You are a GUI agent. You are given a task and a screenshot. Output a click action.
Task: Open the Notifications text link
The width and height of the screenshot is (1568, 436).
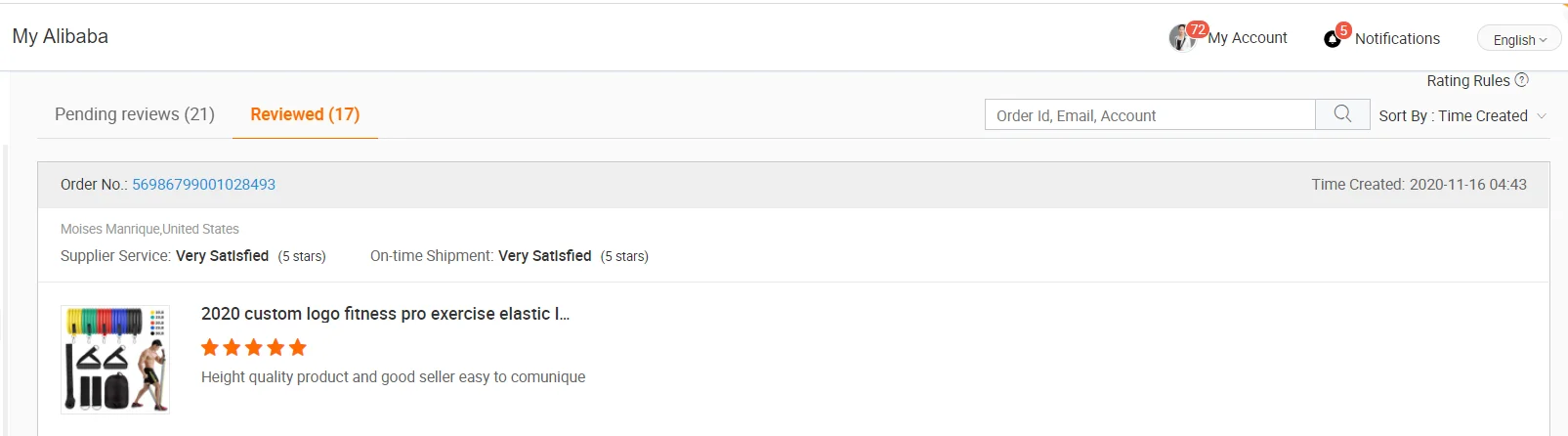(1397, 39)
